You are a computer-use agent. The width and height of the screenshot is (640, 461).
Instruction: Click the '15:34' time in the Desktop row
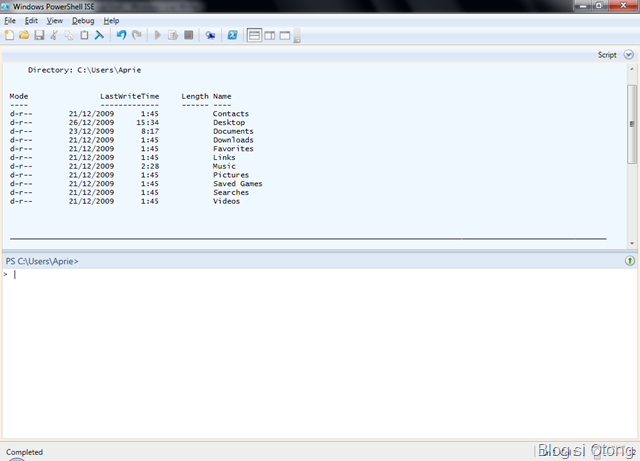tap(147, 122)
